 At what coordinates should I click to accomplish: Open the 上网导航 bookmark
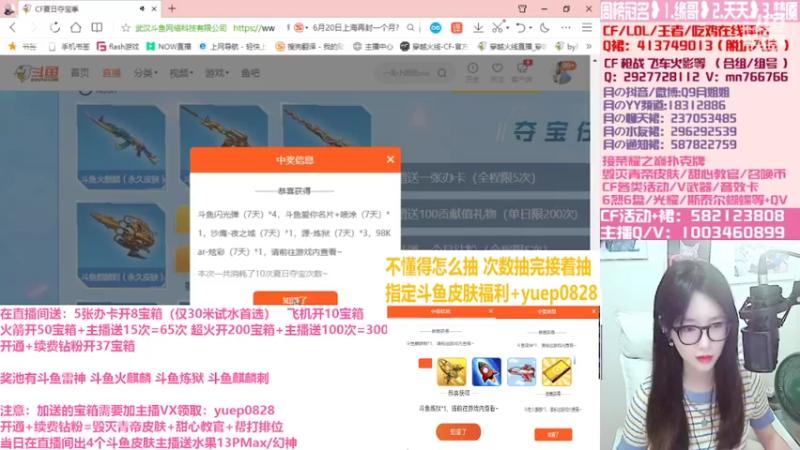233,46
